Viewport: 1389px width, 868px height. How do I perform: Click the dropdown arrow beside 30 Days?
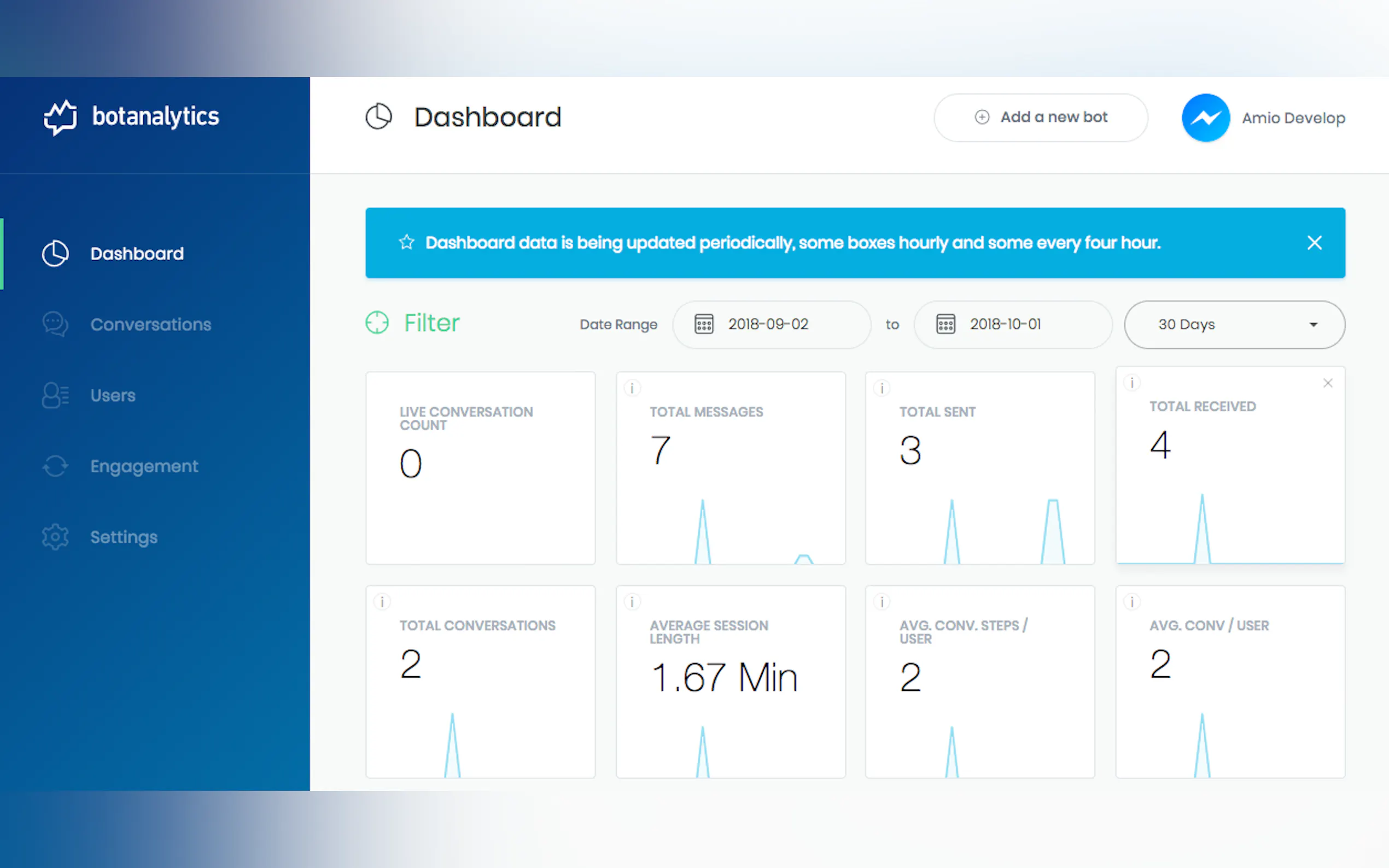[1313, 325]
